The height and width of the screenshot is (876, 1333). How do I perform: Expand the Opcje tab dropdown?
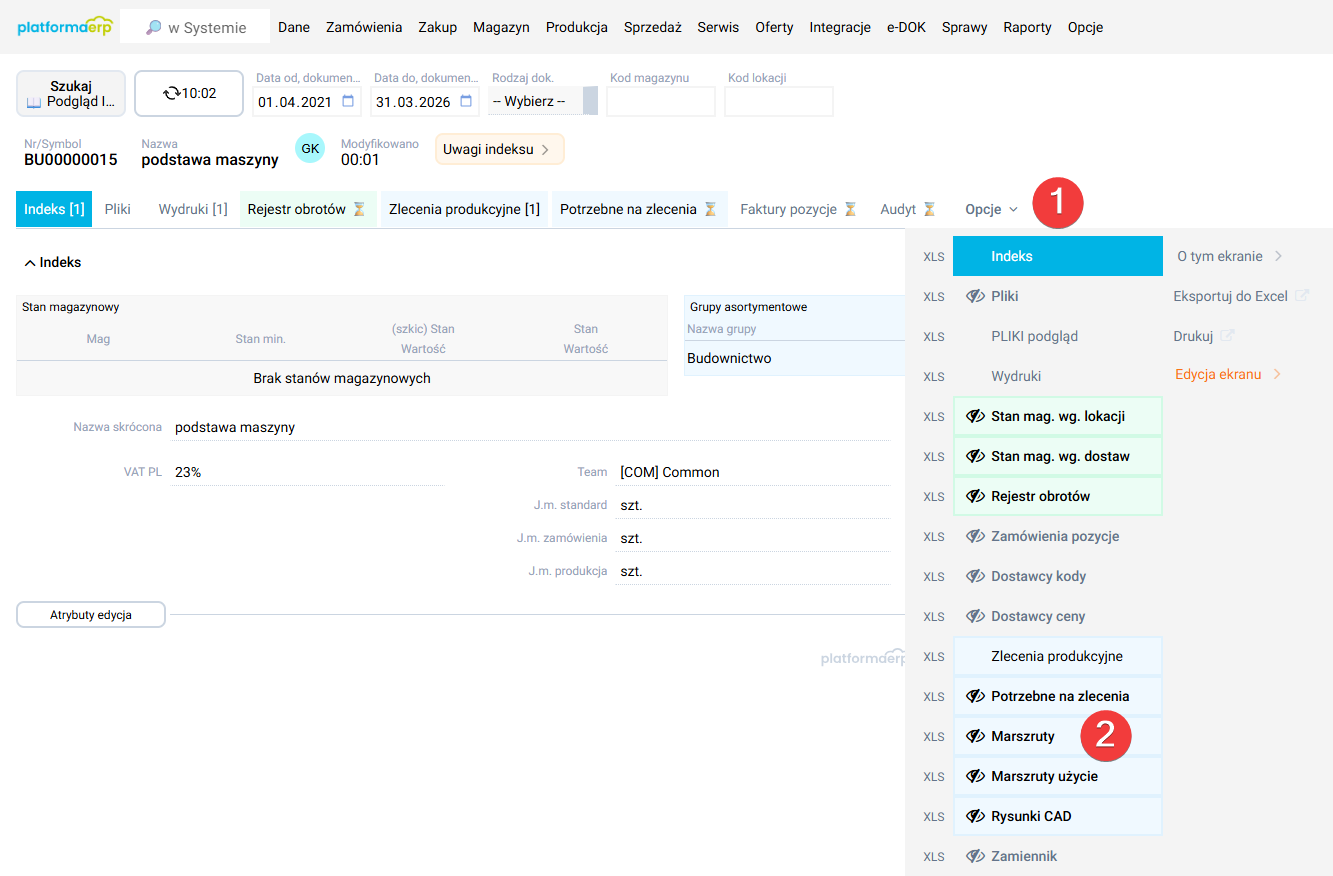(991, 209)
